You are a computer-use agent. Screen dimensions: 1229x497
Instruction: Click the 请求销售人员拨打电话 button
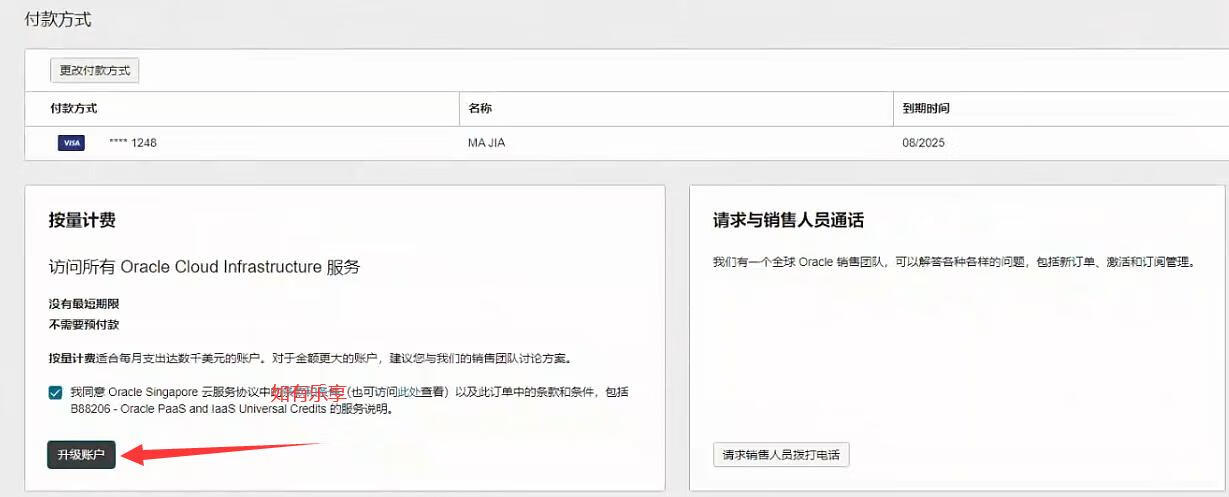(781, 455)
